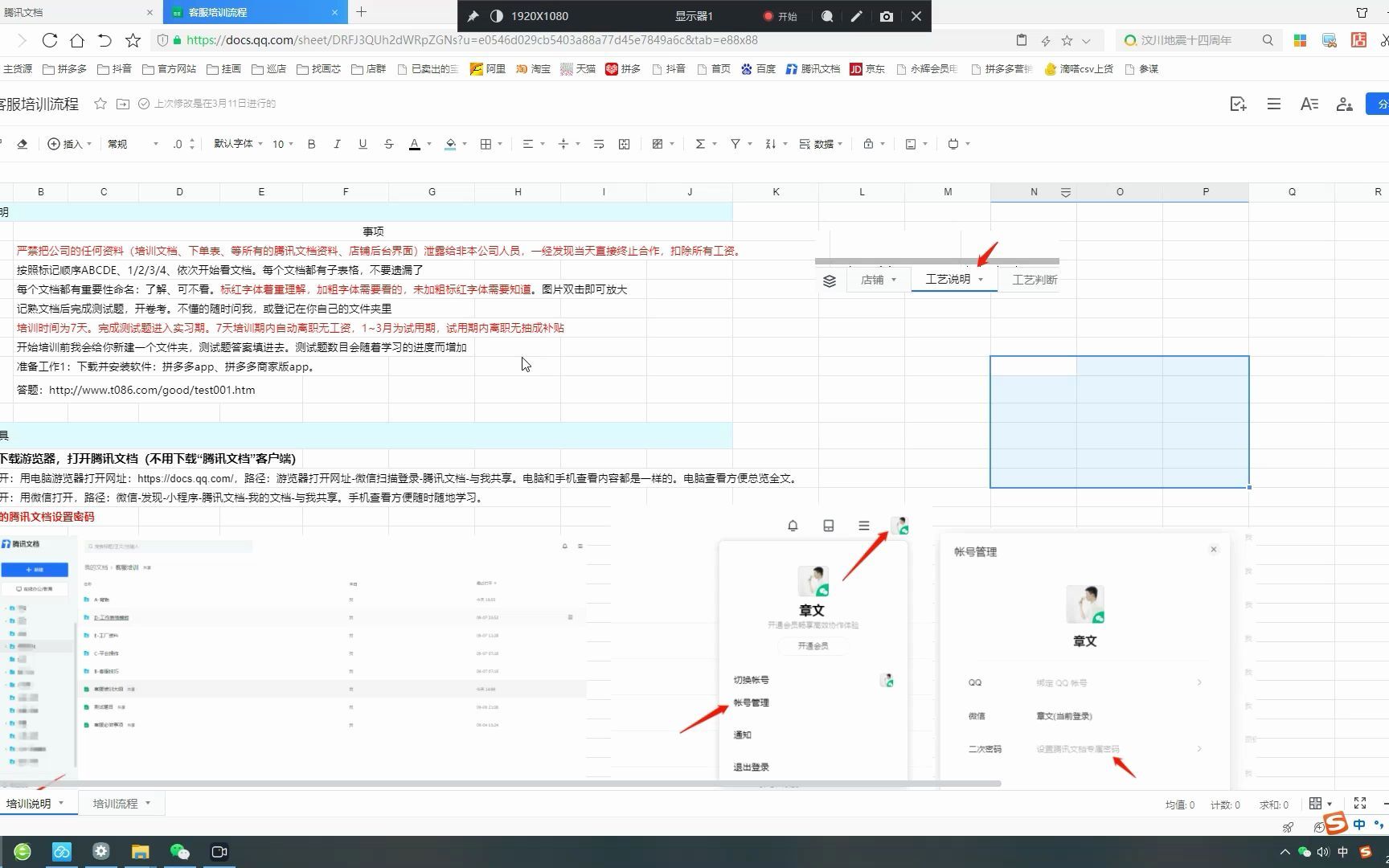This screenshot has width=1389, height=868.
Task: Open the fill color dropdown arrow
Action: tap(465, 144)
